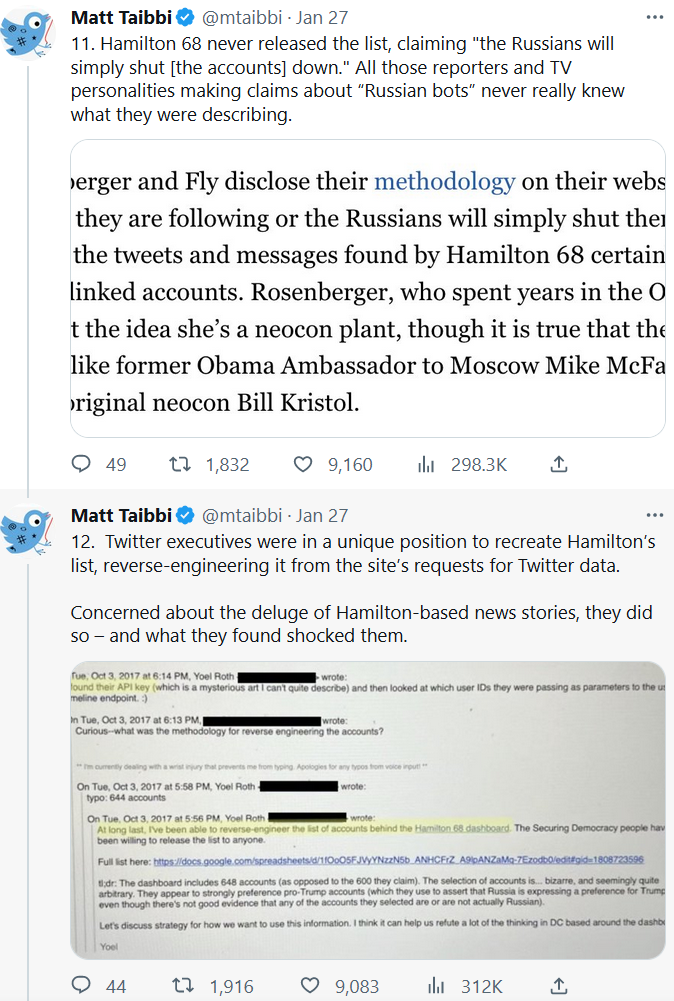Screen dimensions: 674x1001
Task: Share tweet 11 via share icon
Action: tap(559, 465)
